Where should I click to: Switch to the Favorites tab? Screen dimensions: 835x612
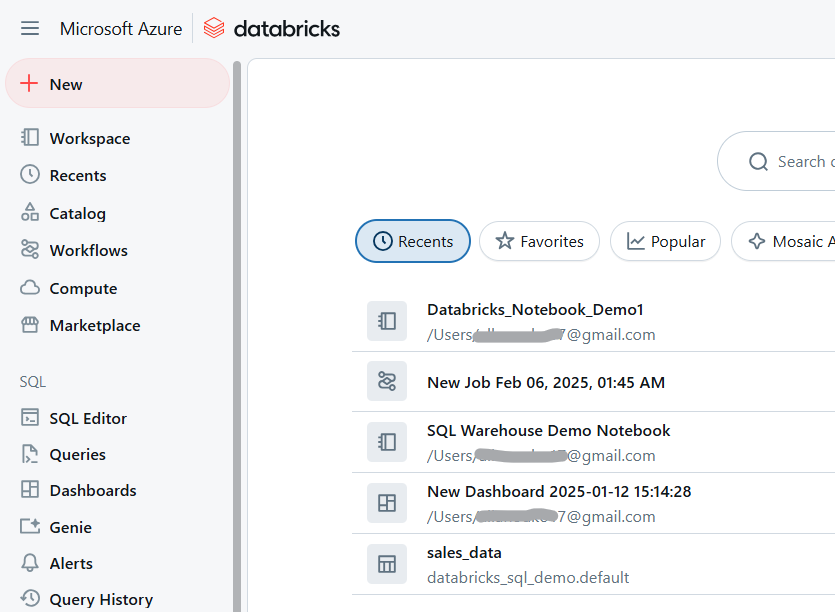(539, 241)
